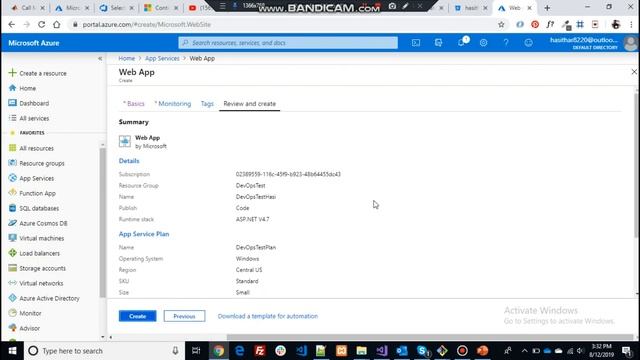
Task: Reload the browser page
Action: (41, 24)
